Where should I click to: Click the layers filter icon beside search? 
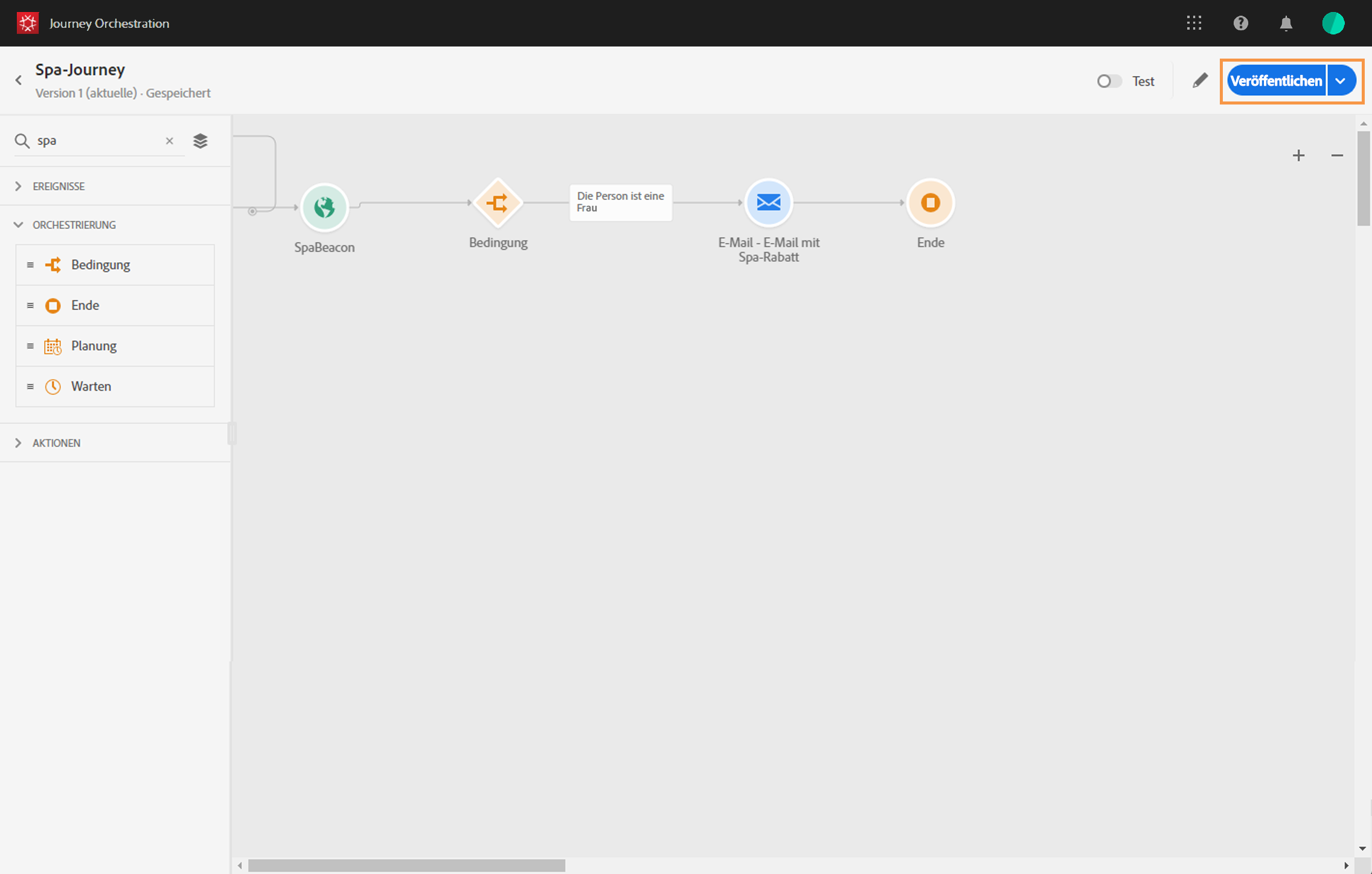point(200,141)
